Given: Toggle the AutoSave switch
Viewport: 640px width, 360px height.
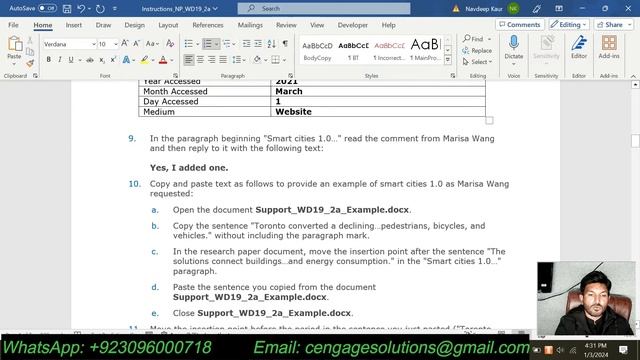Looking at the screenshot, I should point(47,8).
